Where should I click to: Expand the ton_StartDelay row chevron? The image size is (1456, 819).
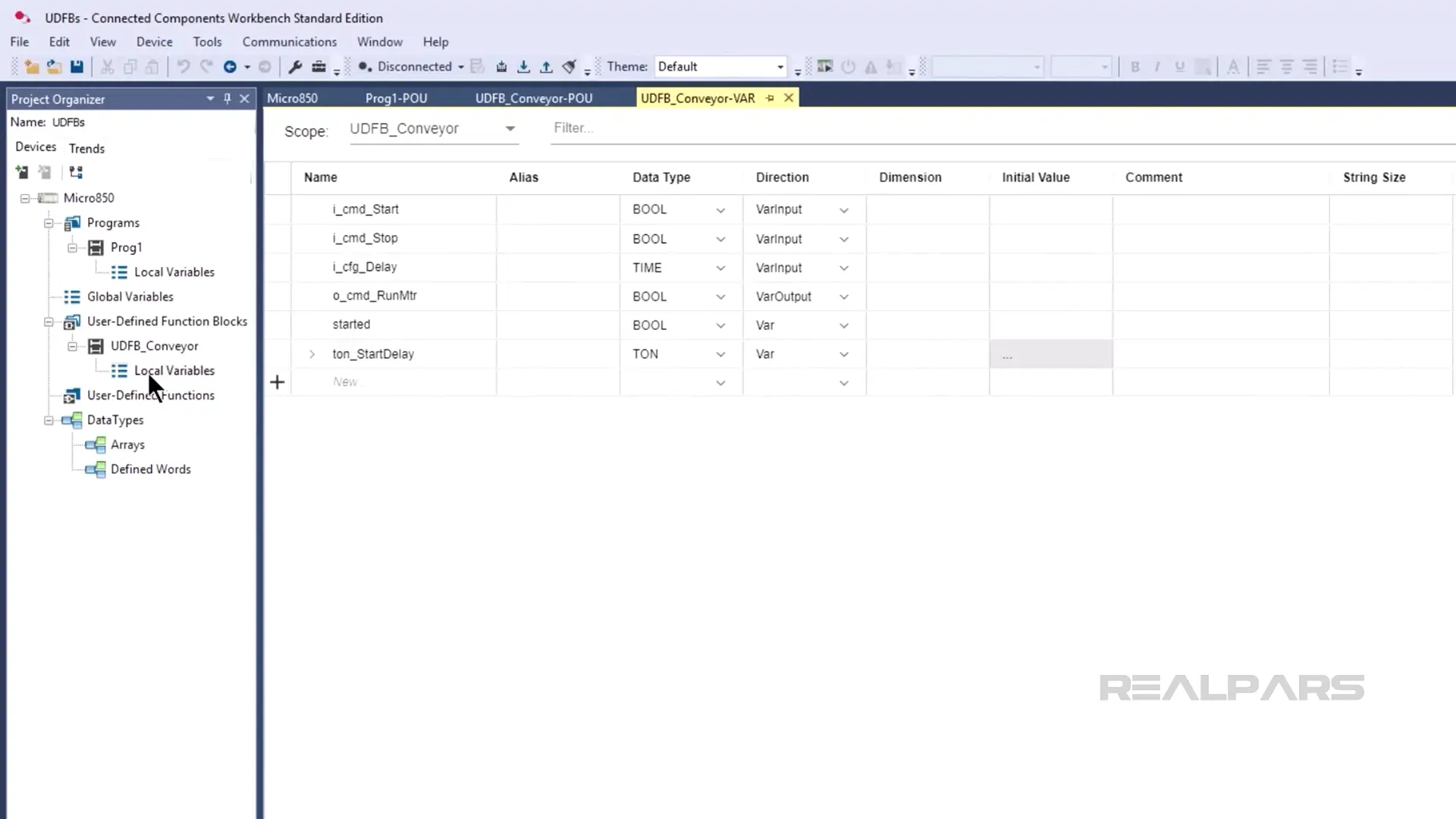tap(312, 354)
